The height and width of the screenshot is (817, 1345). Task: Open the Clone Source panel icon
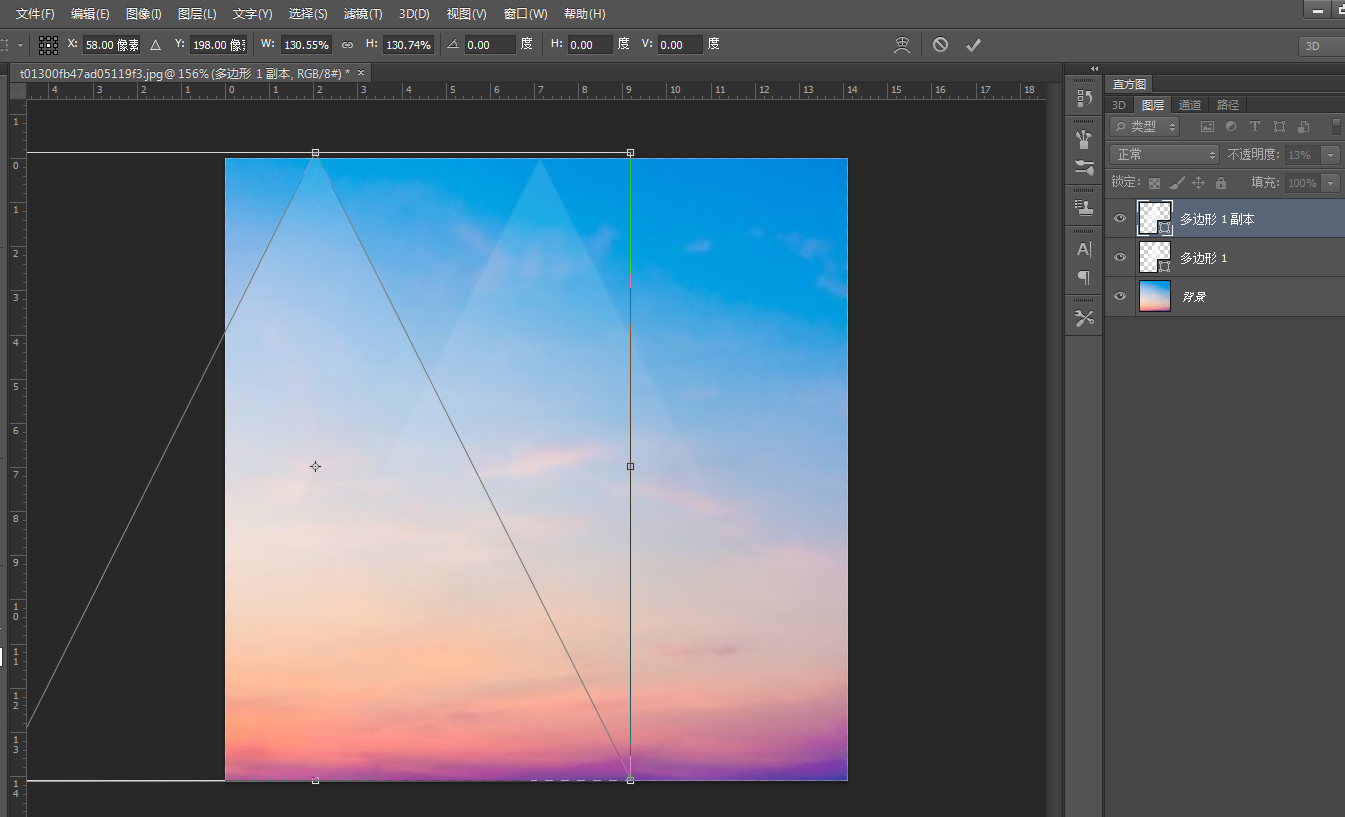coord(1084,207)
